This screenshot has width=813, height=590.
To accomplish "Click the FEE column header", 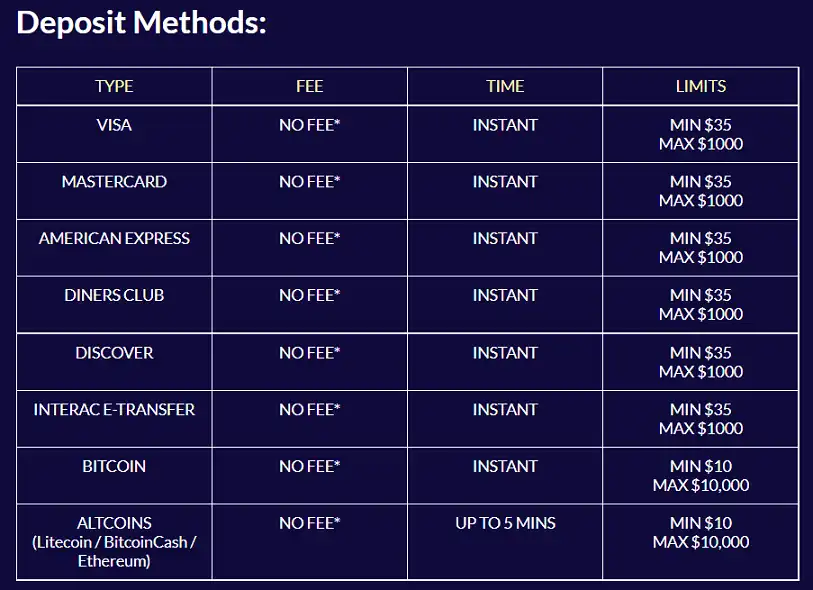I will tap(309, 86).
